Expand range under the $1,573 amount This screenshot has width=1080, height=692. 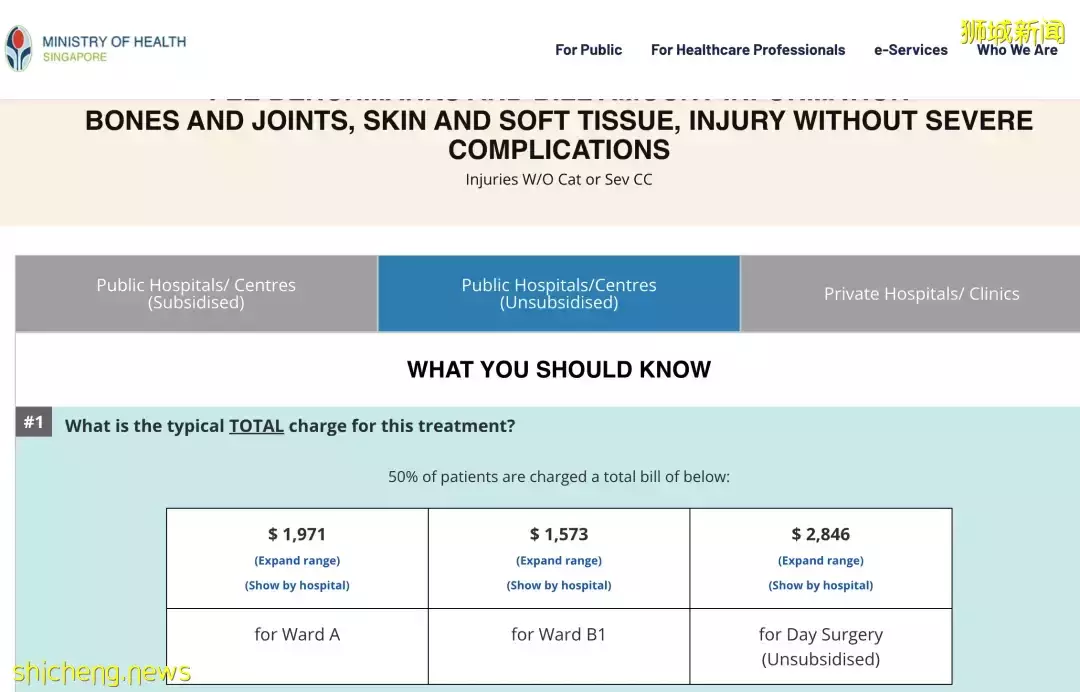pyautogui.click(x=558, y=561)
